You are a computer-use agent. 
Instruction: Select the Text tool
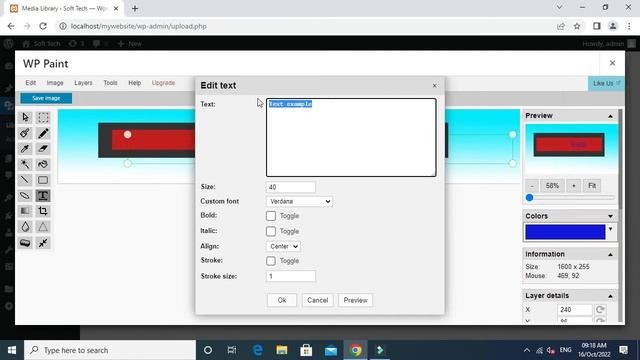43,196
